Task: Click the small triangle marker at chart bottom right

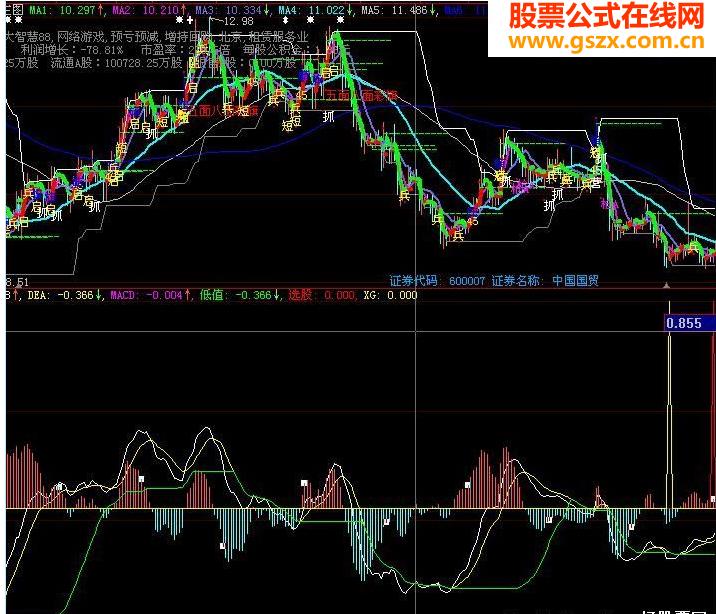Action: (x=666, y=285)
